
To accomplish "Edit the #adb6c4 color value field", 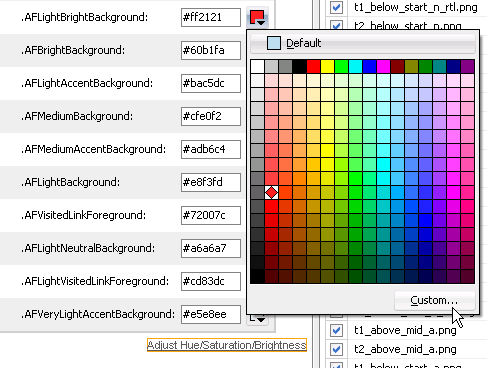I will tap(211, 149).
